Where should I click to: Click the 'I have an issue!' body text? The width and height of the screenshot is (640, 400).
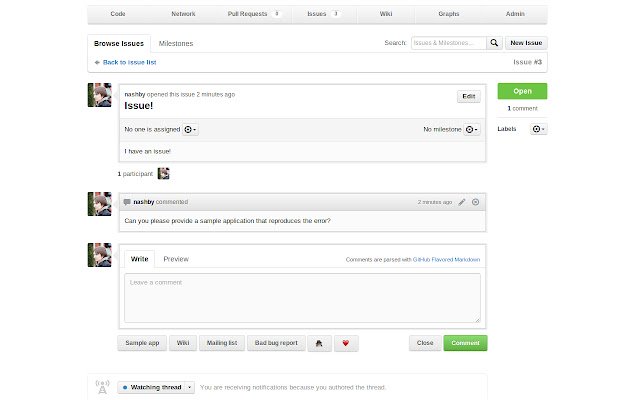coord(147,151)
